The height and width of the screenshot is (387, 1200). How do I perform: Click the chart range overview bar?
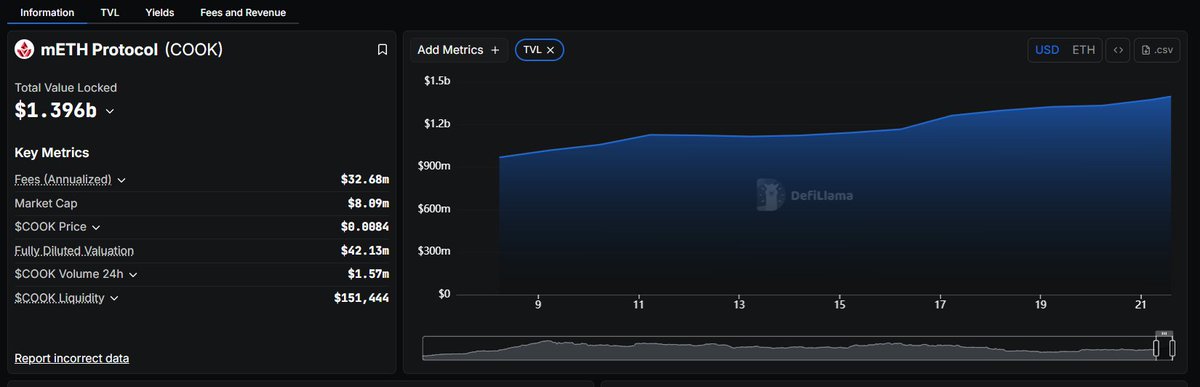coord(797,348)
